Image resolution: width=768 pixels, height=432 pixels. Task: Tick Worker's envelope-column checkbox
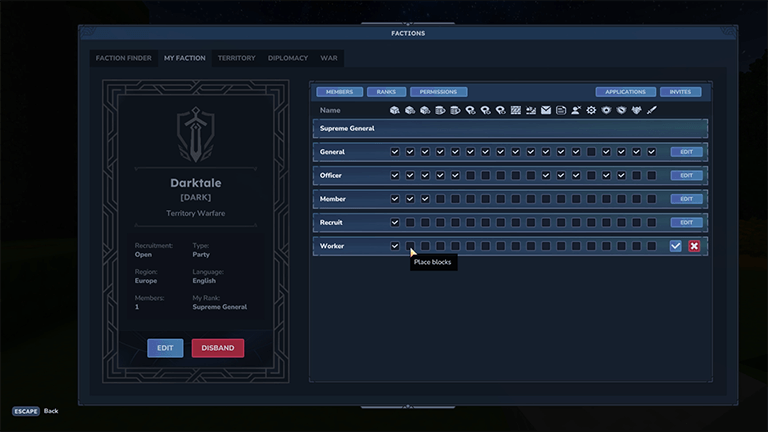(546, 246)
